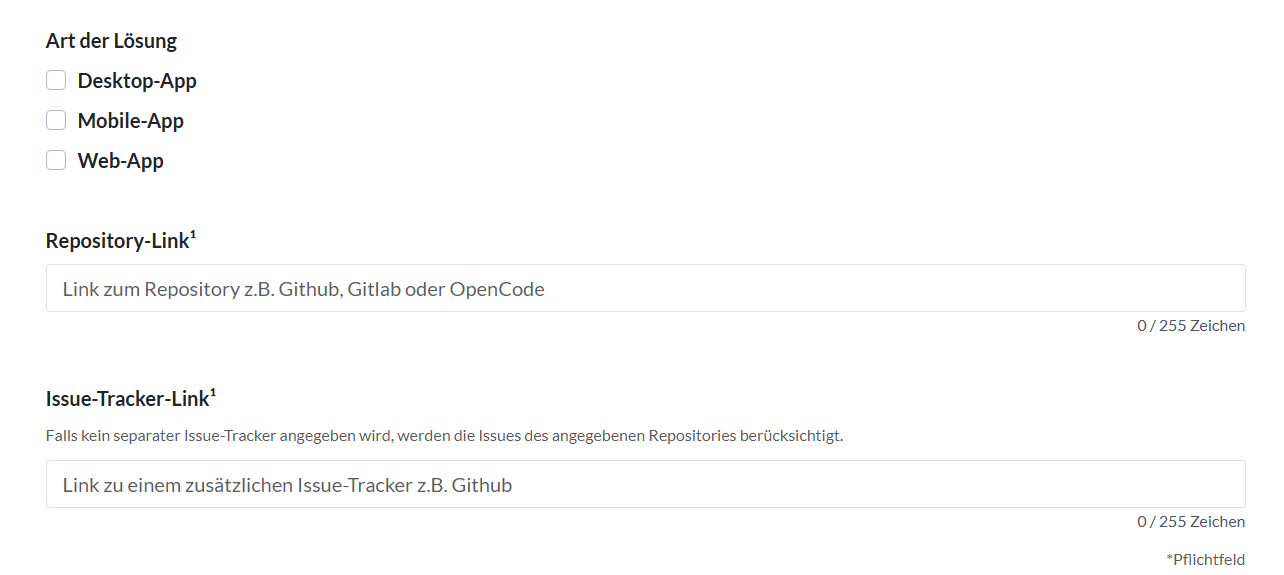The image size is (1284, 575).
Task: Click the word OpenCode in the repository placeholder
Action: point(497,290)
